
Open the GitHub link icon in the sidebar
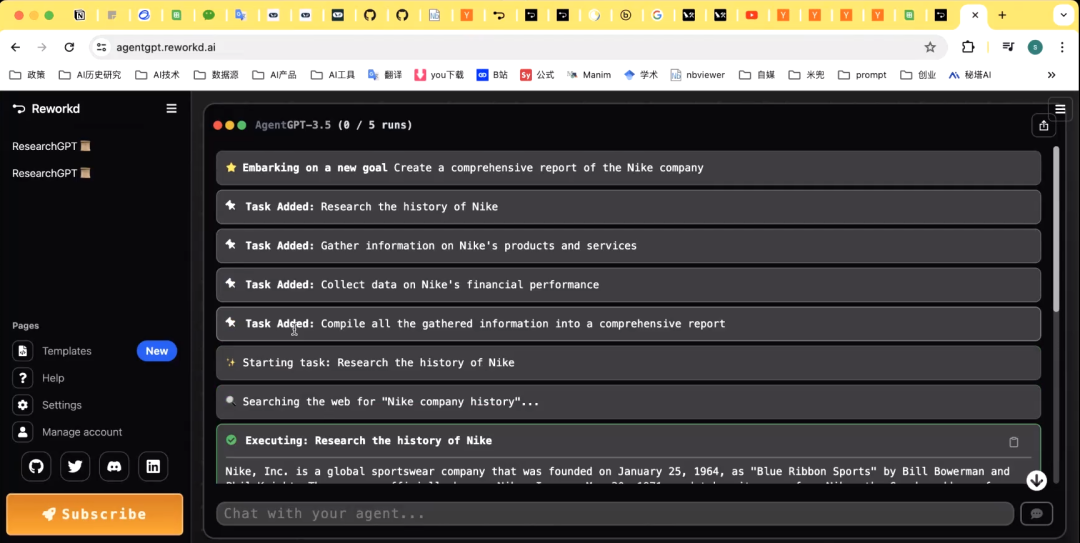tap(36, 467)
